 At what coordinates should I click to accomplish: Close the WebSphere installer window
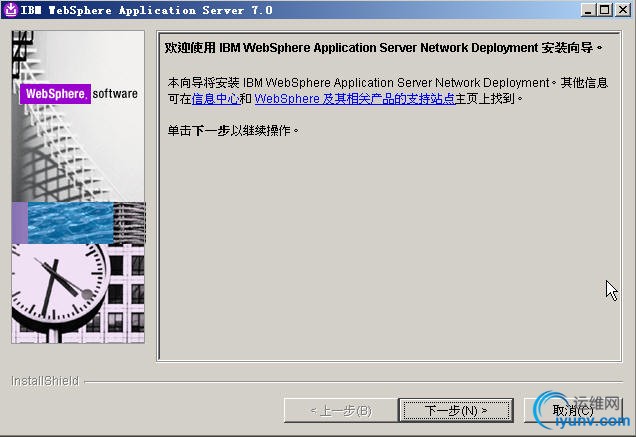coord(623,10)
